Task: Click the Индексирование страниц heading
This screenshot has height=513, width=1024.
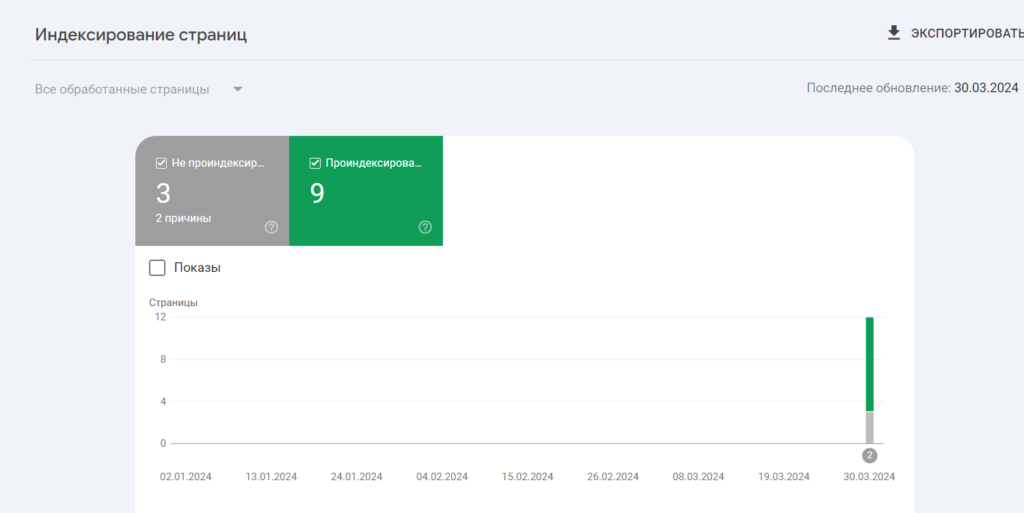Action: tap(141, 35)
